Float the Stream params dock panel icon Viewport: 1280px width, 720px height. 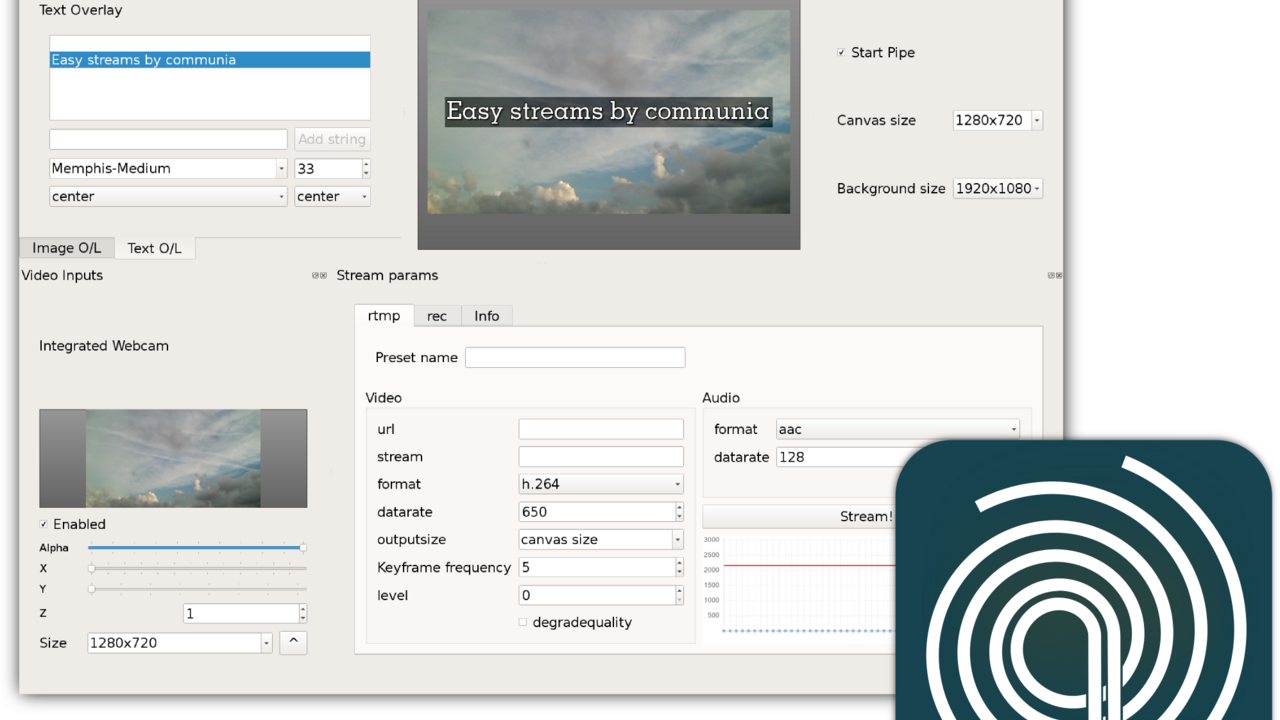tap(1051, 275)
